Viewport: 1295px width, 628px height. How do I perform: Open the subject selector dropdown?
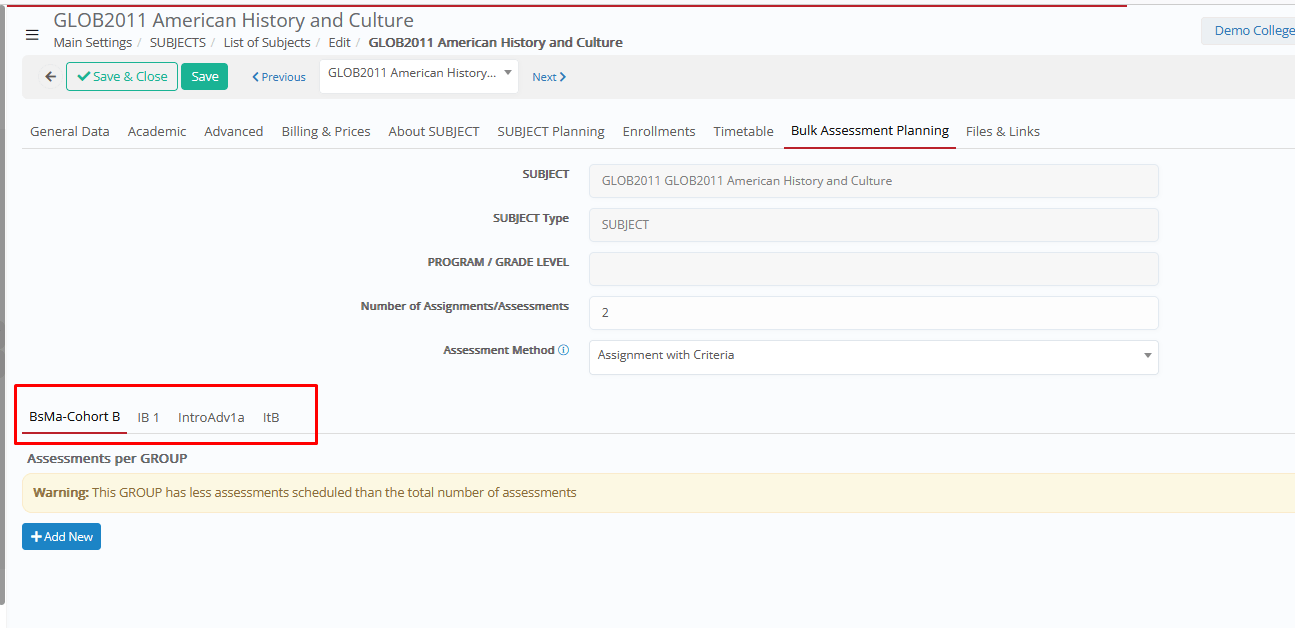(x=418, y=74)
